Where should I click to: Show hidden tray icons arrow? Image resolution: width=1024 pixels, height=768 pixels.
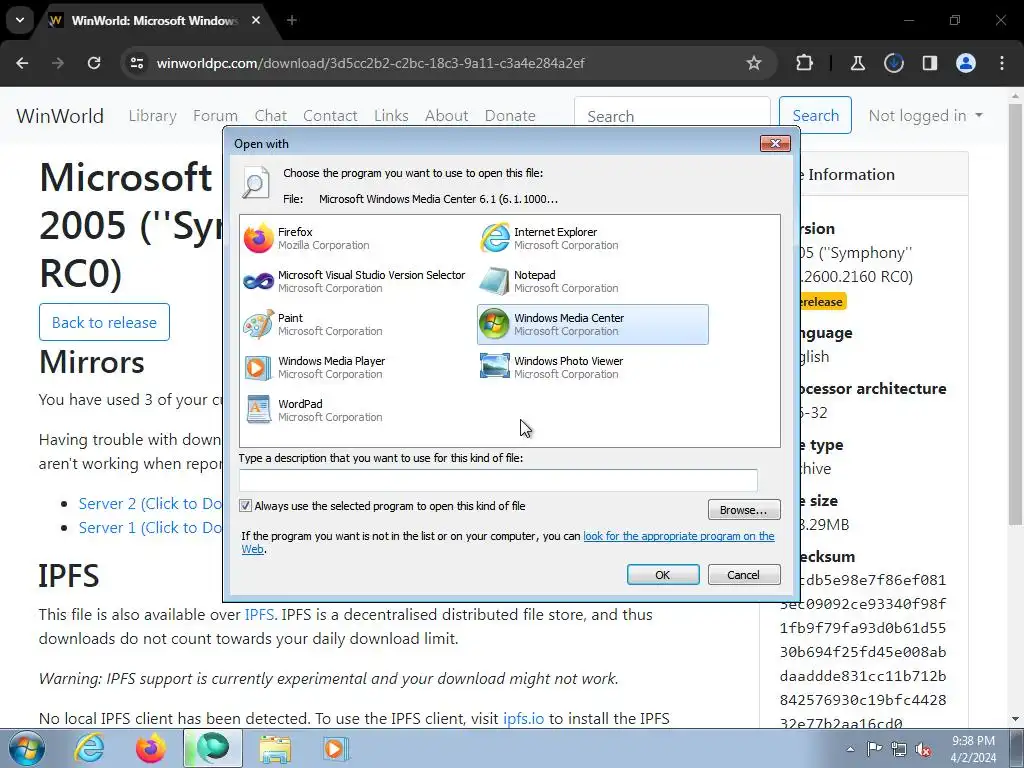pos(850,749)
